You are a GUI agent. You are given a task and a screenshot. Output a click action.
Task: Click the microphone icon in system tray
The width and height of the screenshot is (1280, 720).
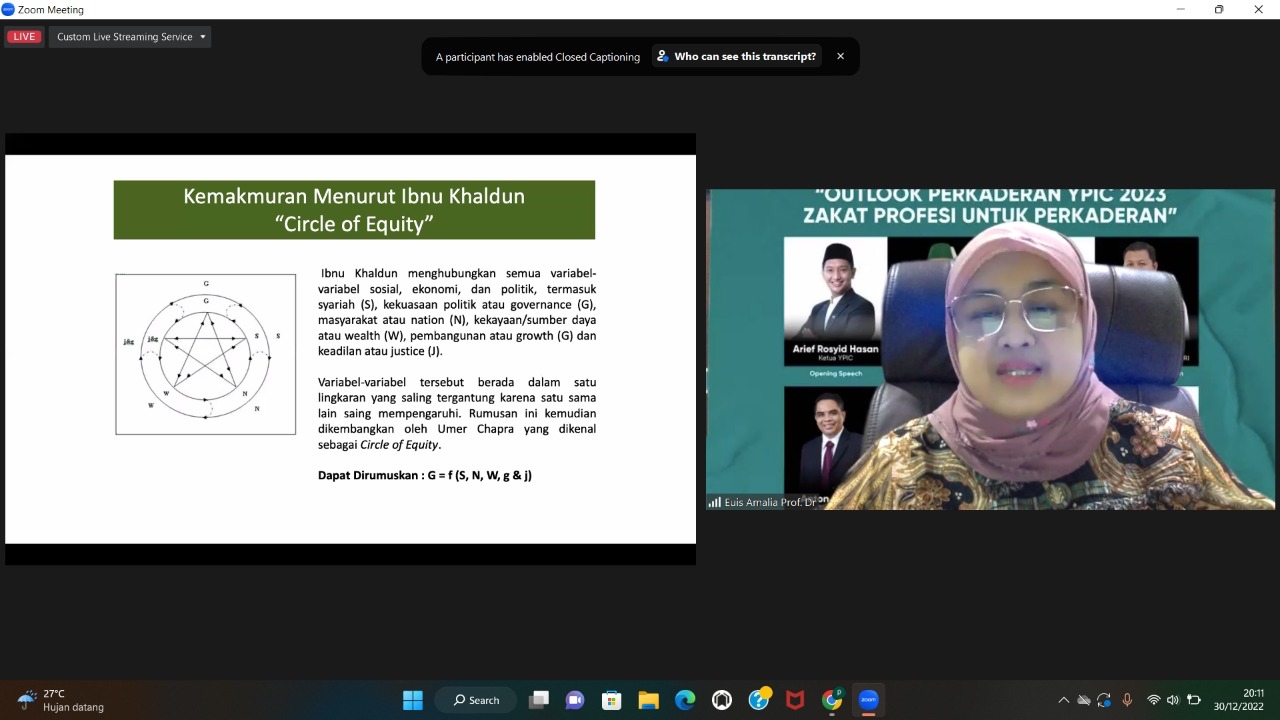1127,700
